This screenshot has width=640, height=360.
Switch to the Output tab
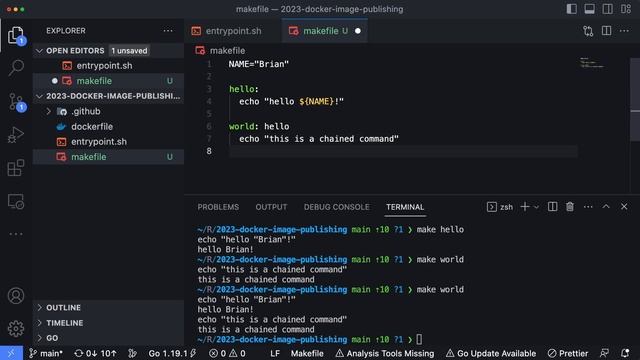tap(271, 207)
